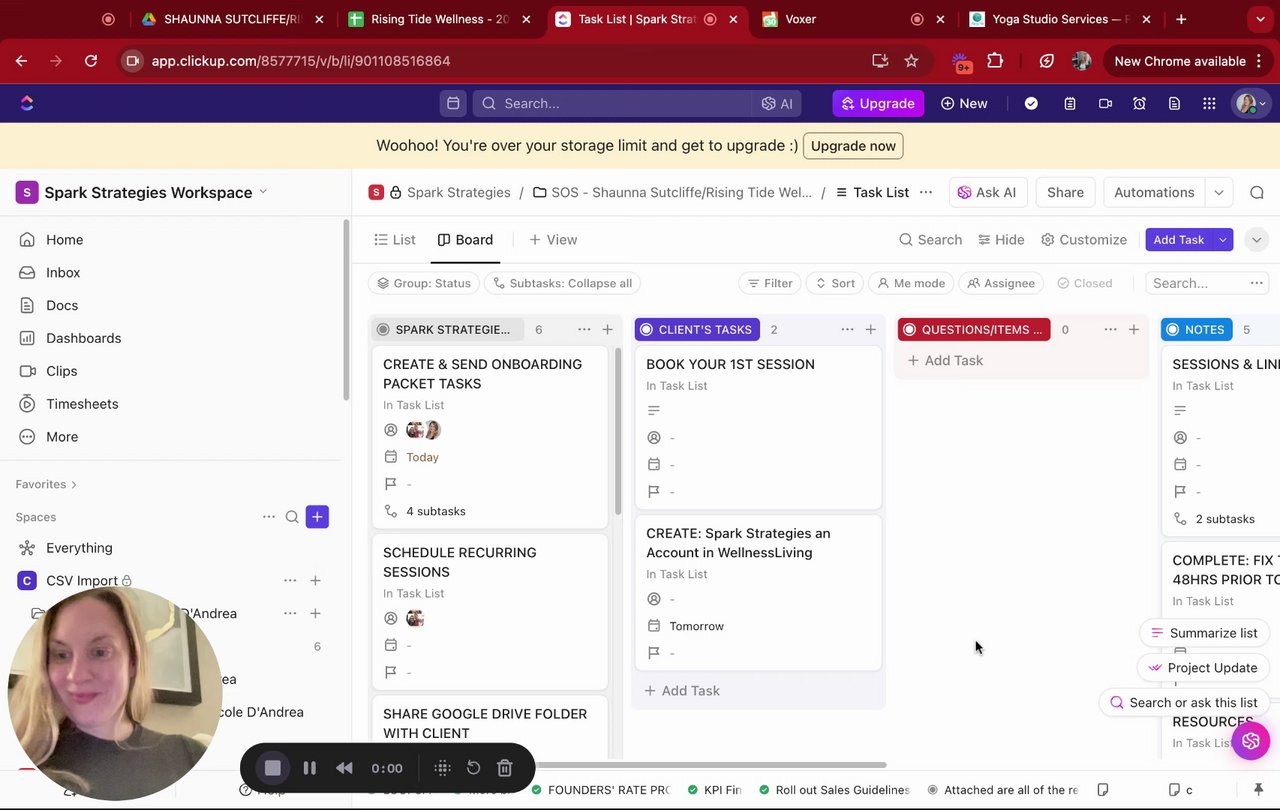Viewport: 1280px width, 810px height.
Task: Toggle the Assignee filter
Action: click(x=1001, y=283)
